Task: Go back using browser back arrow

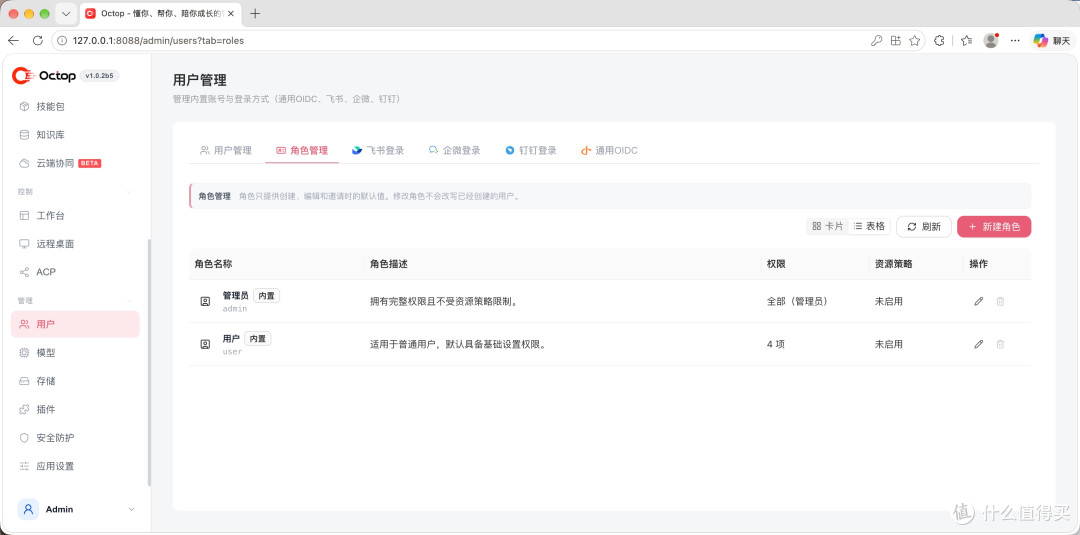Action: (13, 41)
